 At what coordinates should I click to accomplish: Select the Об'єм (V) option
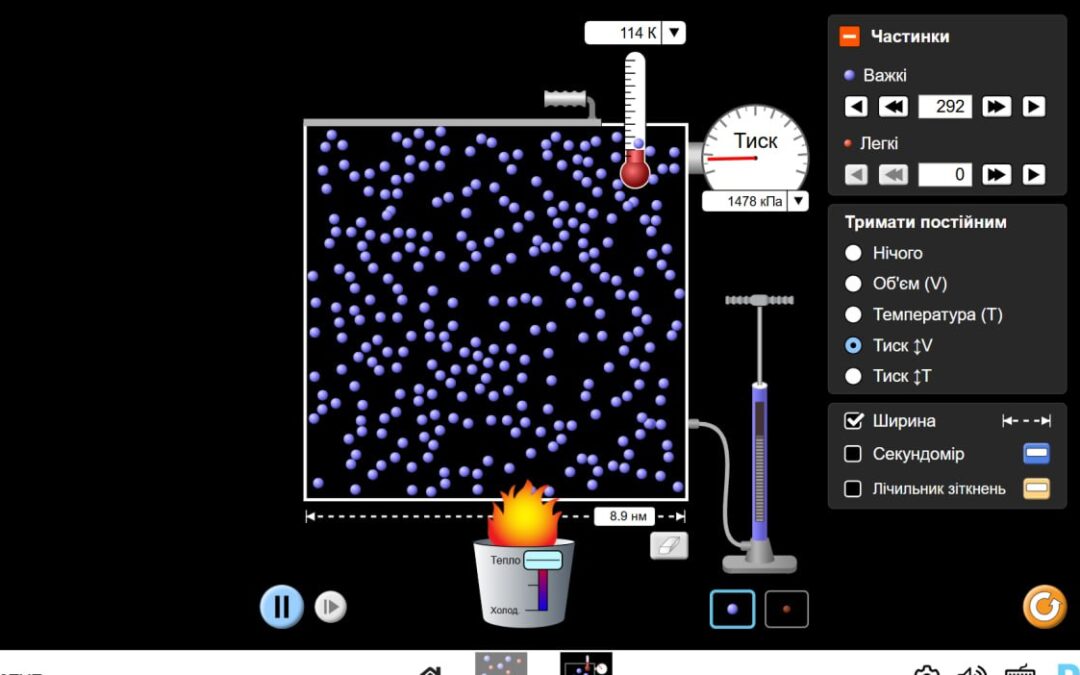853,284
